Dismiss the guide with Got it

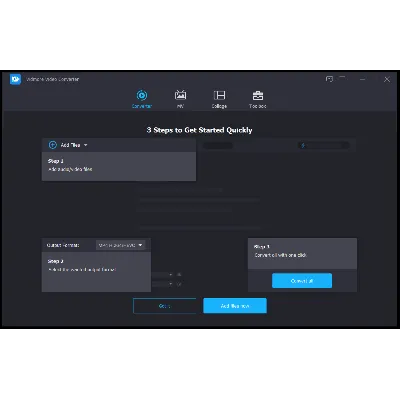[x=165, y=306]
